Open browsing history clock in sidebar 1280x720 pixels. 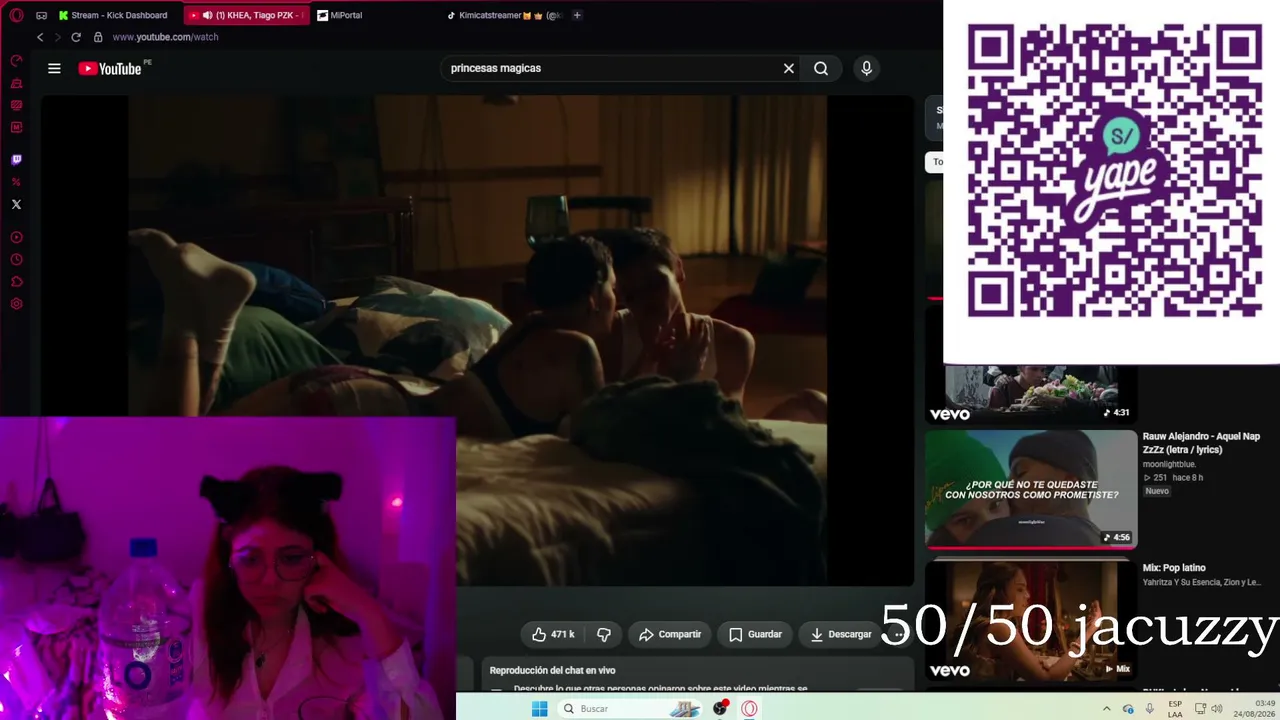coord(16,260)
